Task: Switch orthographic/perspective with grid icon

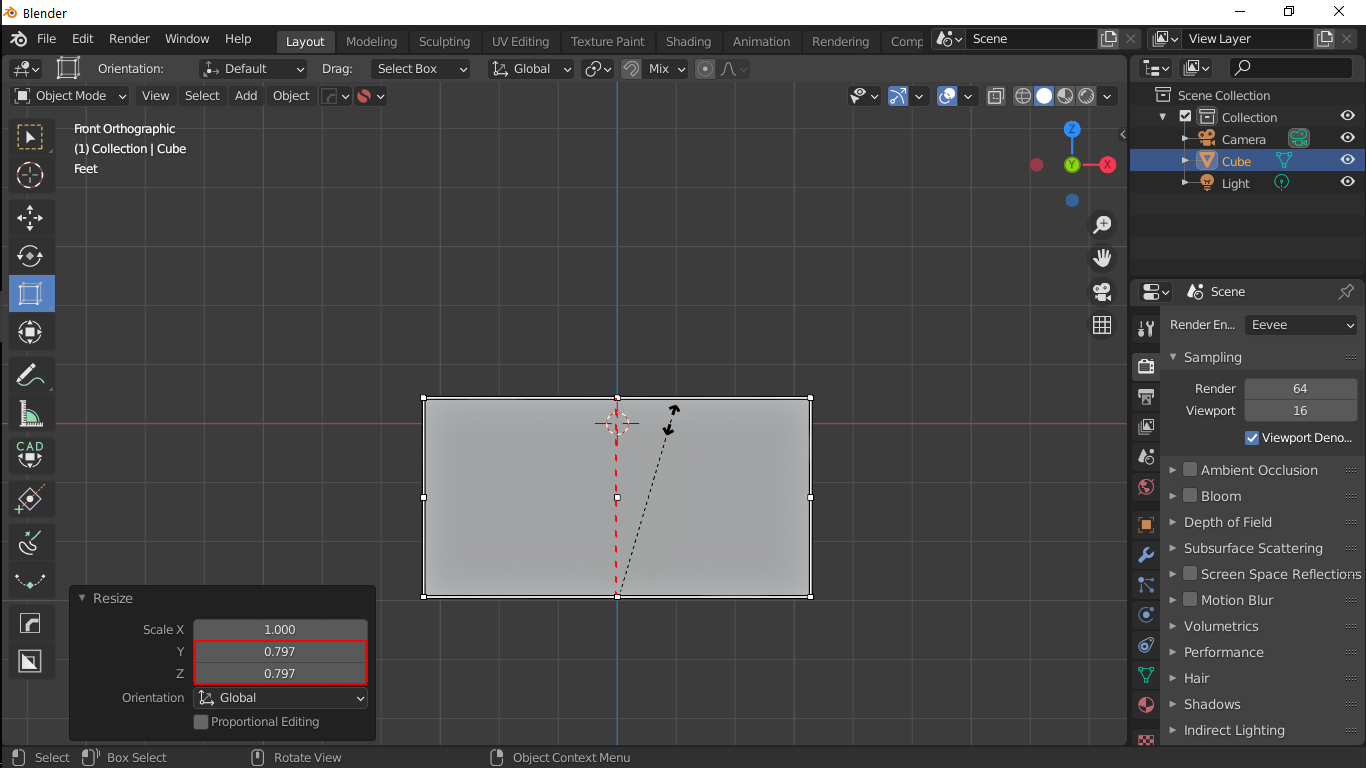Action: (x=1102, y=325)
